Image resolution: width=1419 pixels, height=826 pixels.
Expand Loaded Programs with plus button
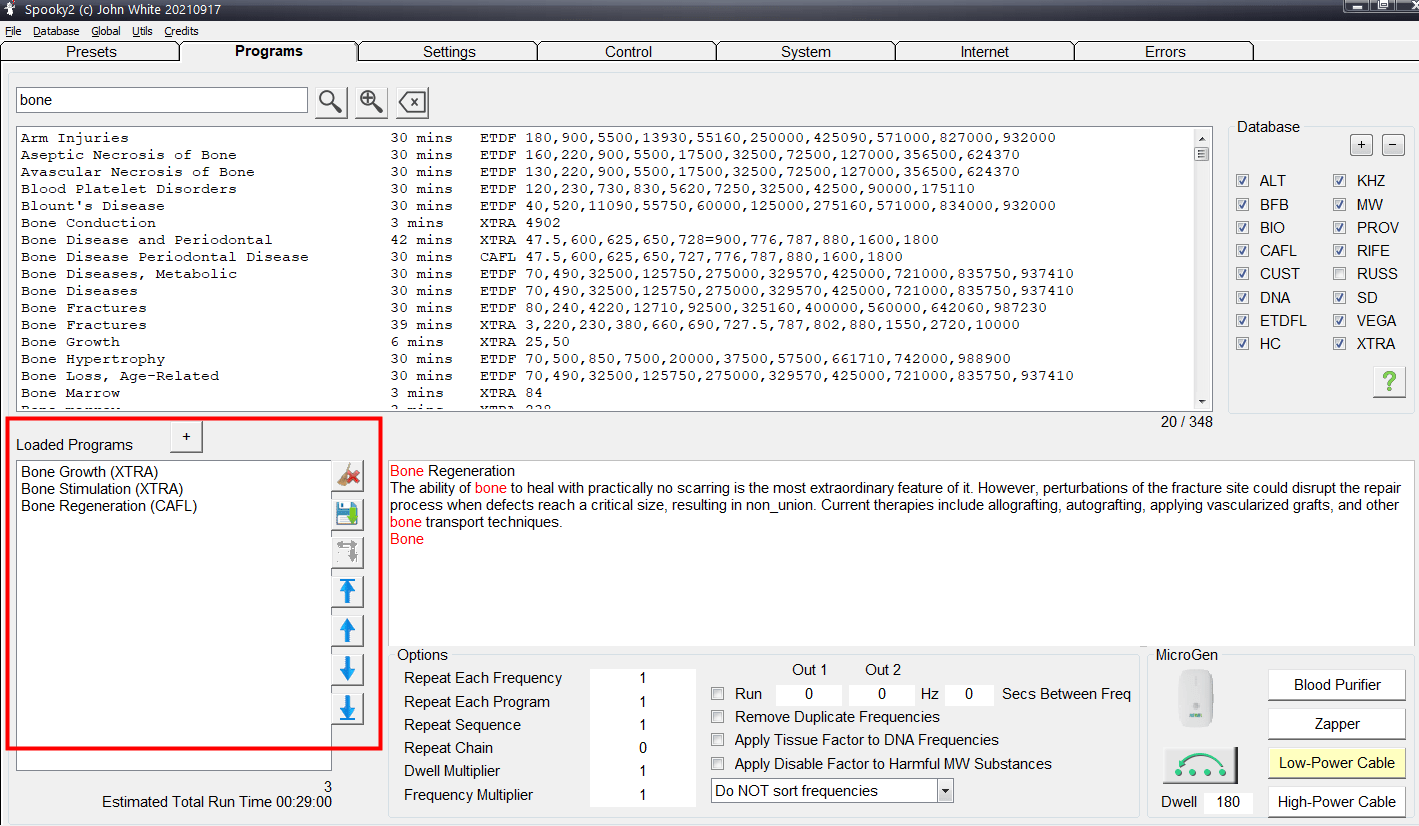pos(187,437)
